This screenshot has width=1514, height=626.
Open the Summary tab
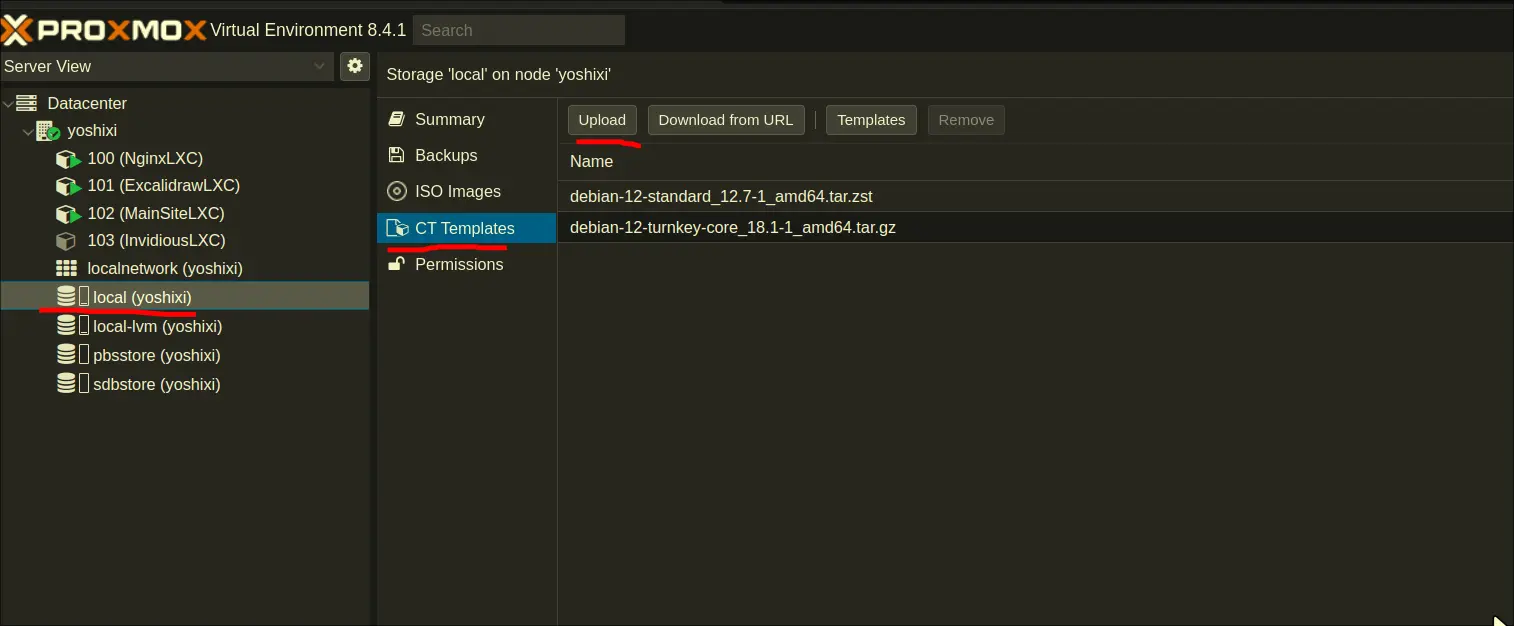tap(449, 119)
